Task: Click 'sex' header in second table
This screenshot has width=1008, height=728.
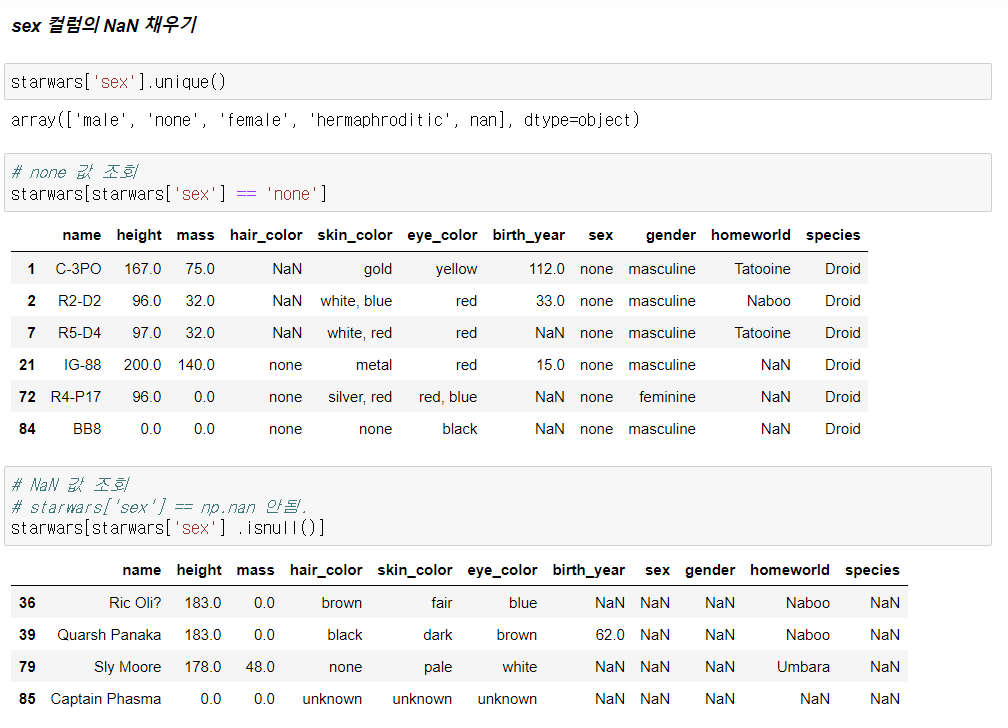Action: point(658,570)
